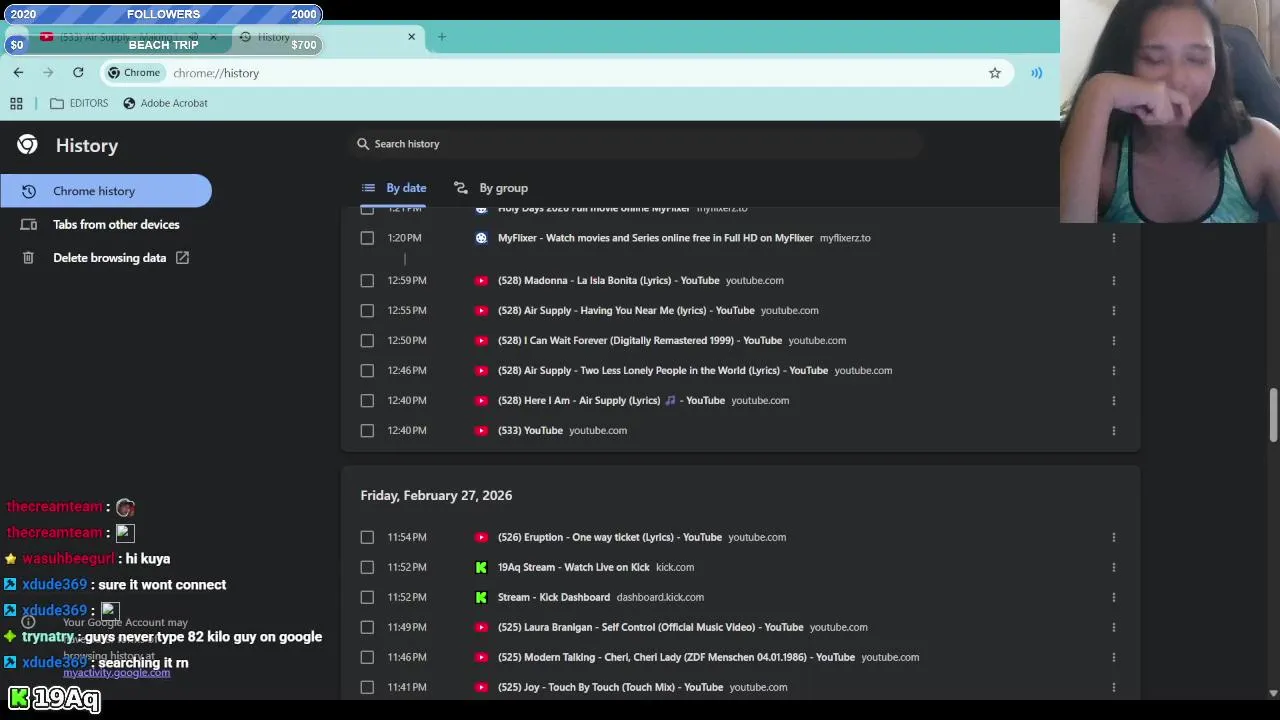Open Modern Talking Cheri Cheri Lady link
This screenshot has width=1280, height=720.
coord(676,658)
